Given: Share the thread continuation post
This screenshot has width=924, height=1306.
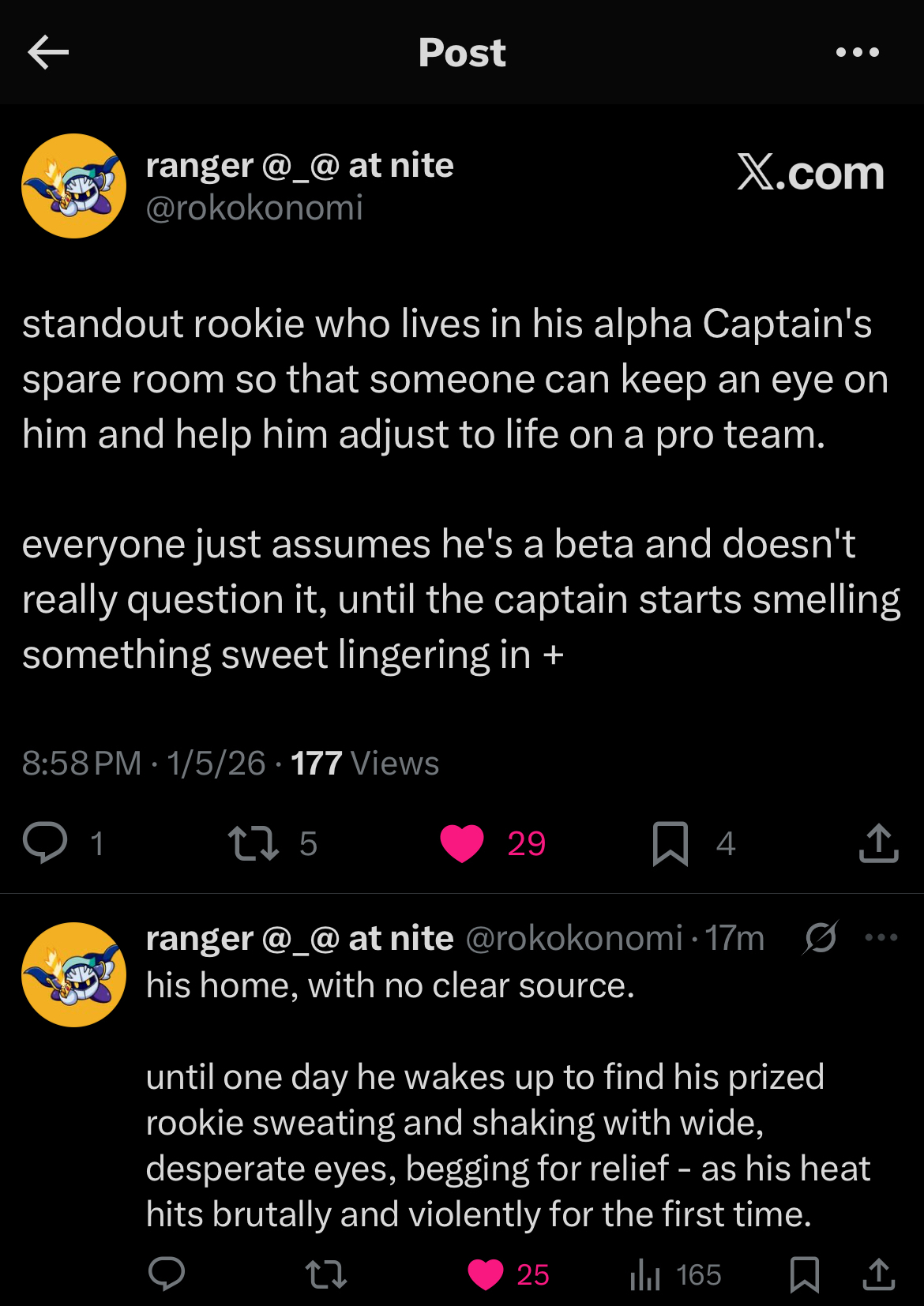Looking at the screenshot, I should pos(878,1274).
